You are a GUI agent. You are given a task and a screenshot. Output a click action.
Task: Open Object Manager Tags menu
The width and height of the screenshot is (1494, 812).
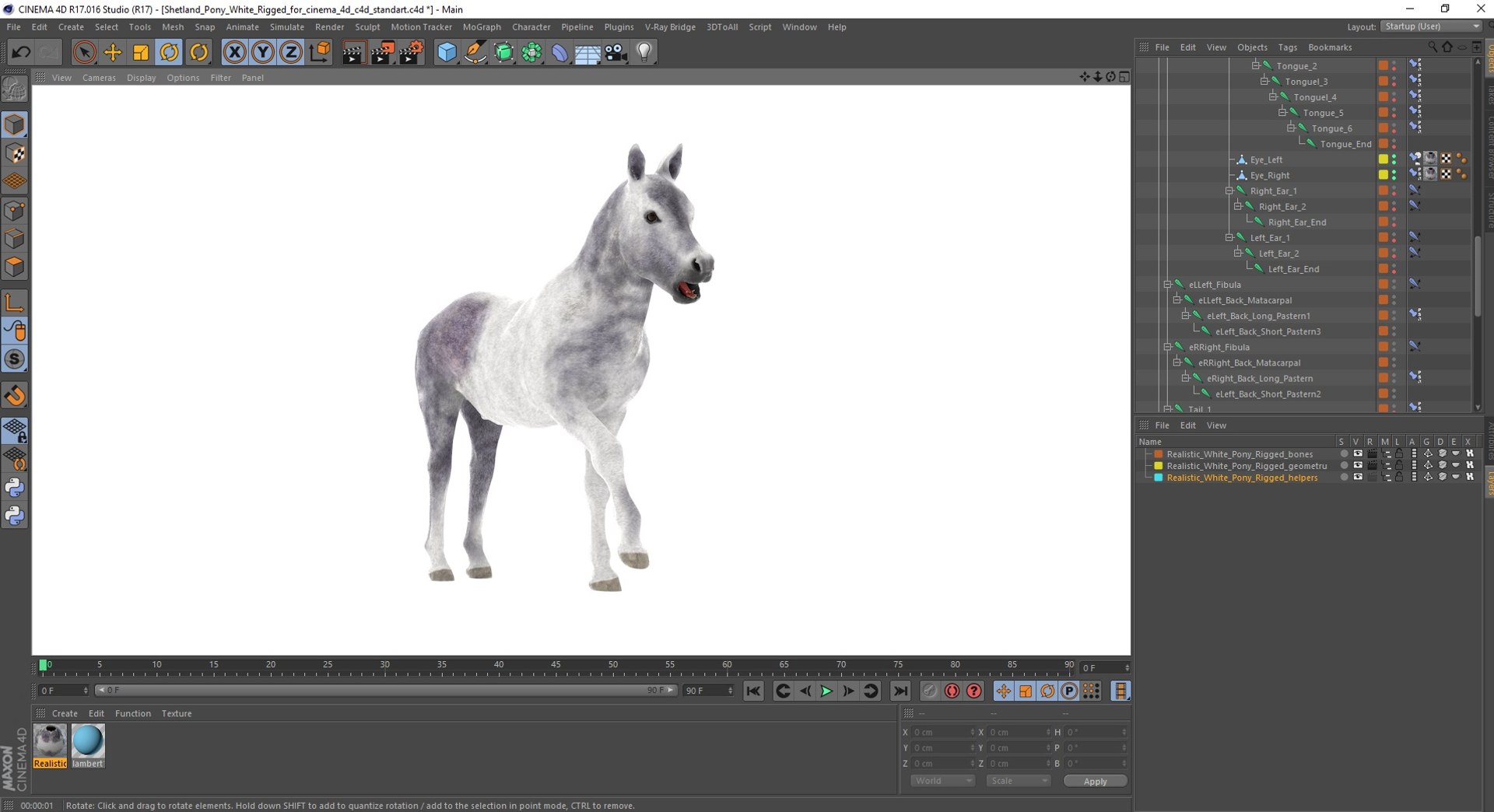click(1287, 47)
